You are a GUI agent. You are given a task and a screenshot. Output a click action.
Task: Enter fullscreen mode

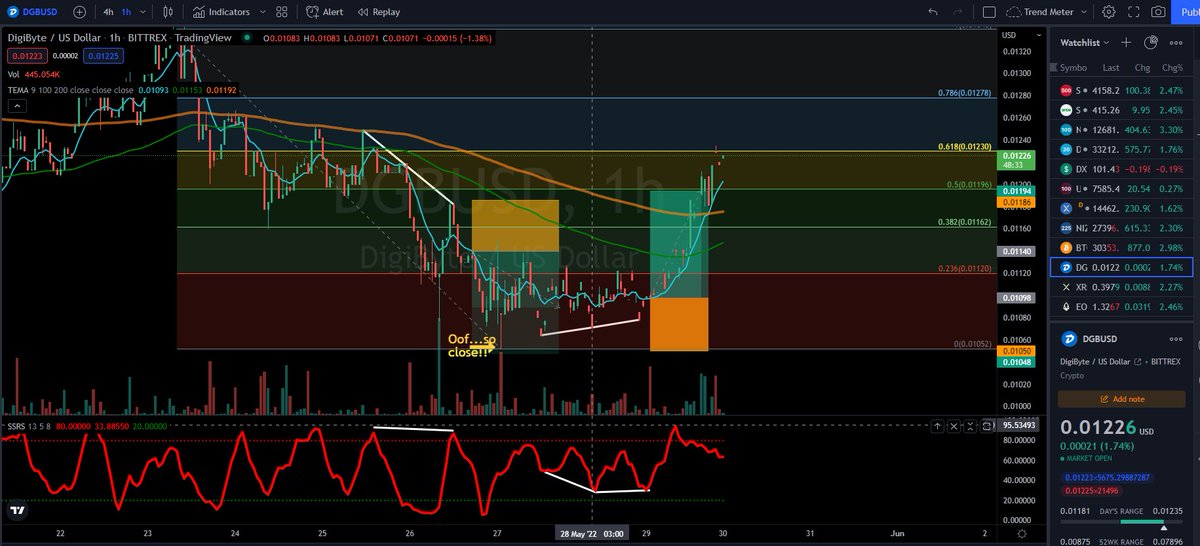1133,12
